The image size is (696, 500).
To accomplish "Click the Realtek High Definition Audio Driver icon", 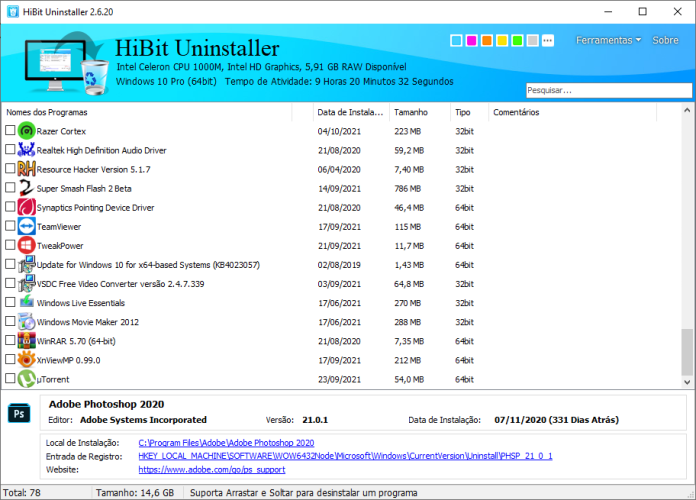I will 27,150.
